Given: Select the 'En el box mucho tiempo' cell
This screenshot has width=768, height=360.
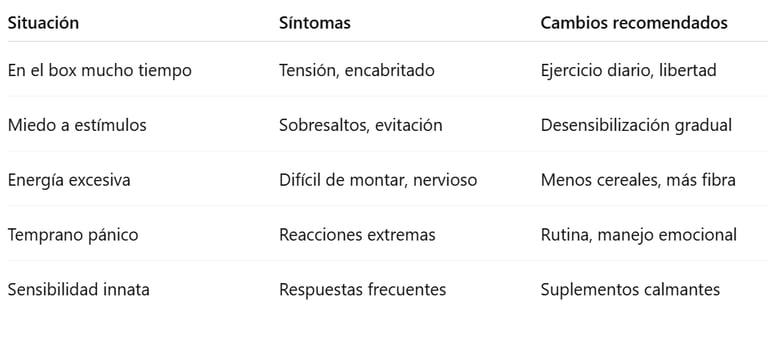Looking at the screenshot, I should pos(99,71).
